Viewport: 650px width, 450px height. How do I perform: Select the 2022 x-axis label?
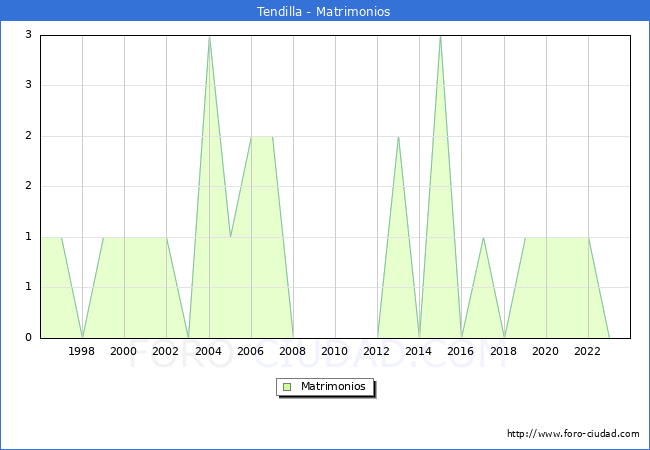[588, 351]
